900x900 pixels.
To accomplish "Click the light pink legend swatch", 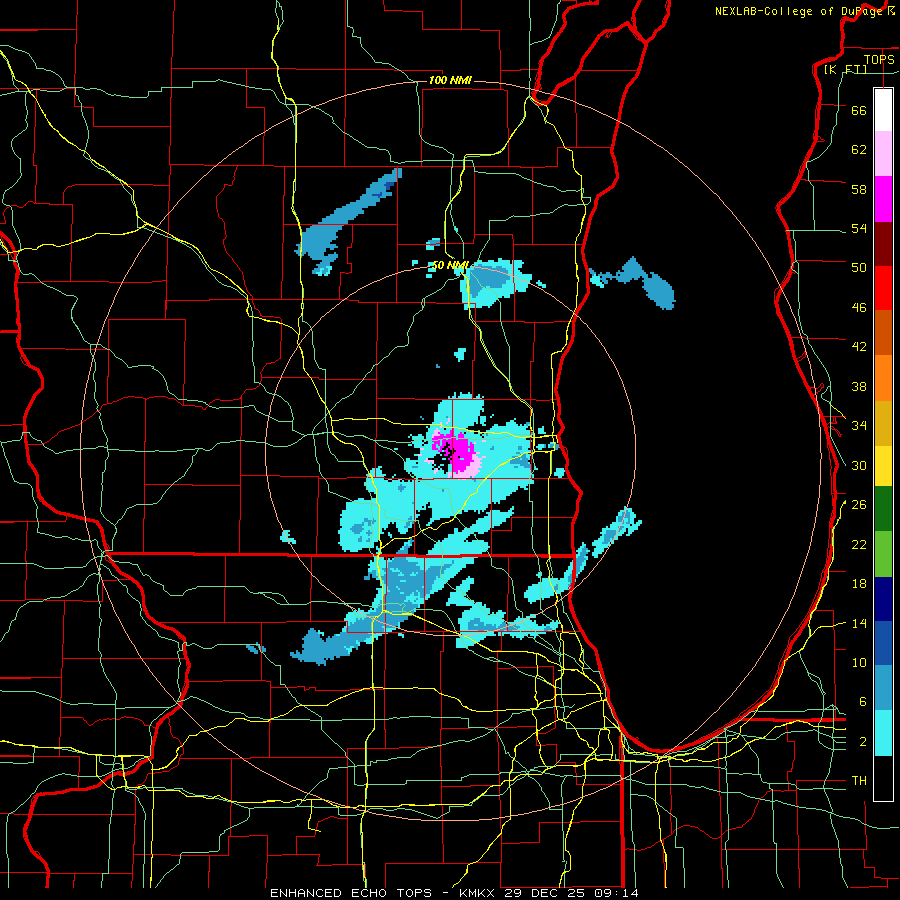I will pyautogui.click(x=883, y=154).
